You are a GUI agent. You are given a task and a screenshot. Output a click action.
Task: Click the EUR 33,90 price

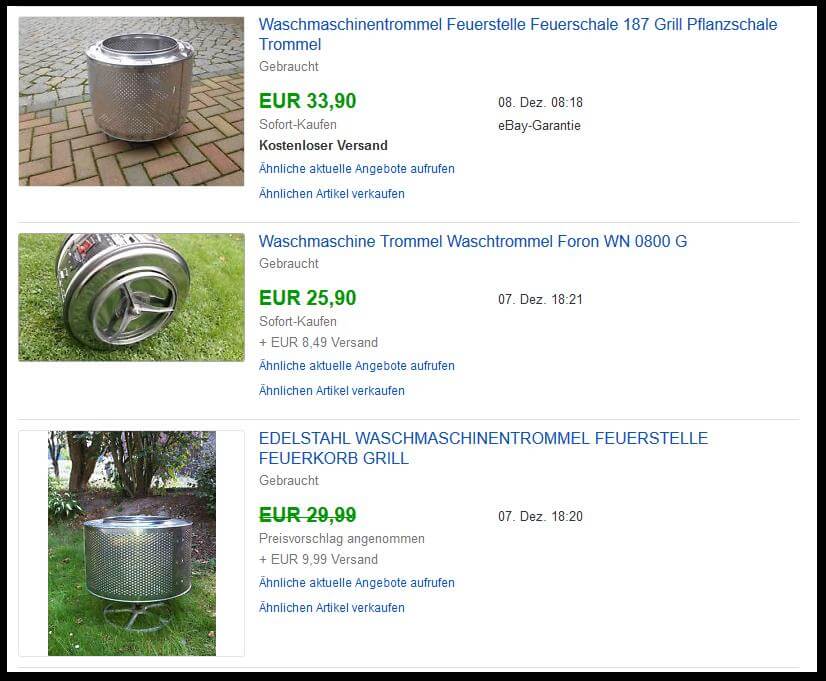(308, 101)
